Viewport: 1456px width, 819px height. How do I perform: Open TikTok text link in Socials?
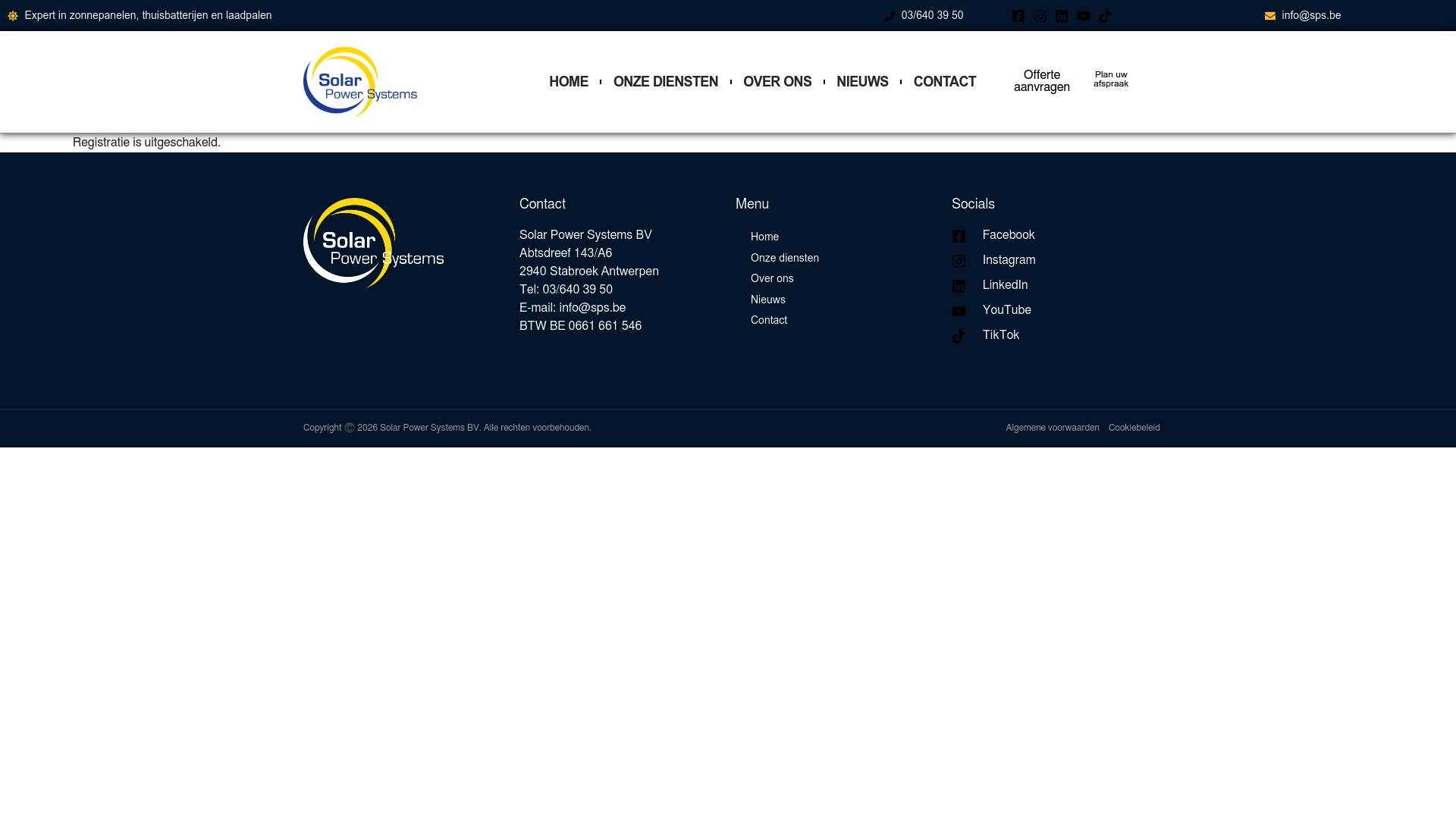[1001, 335]
